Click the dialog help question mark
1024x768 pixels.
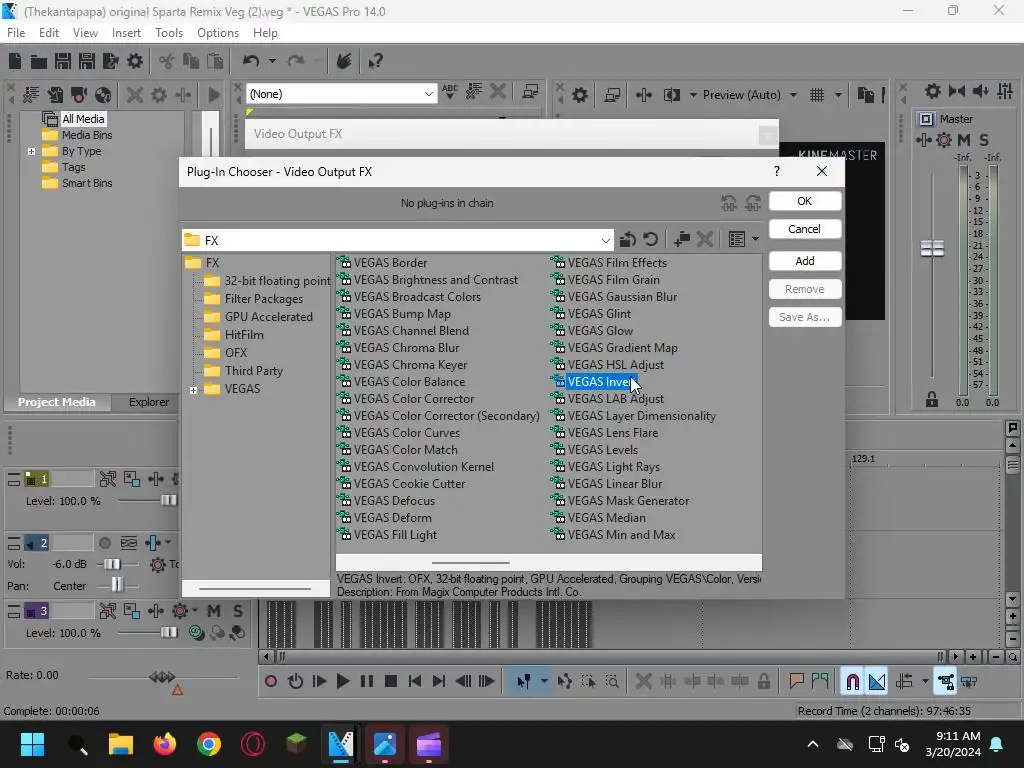(776, 171)
